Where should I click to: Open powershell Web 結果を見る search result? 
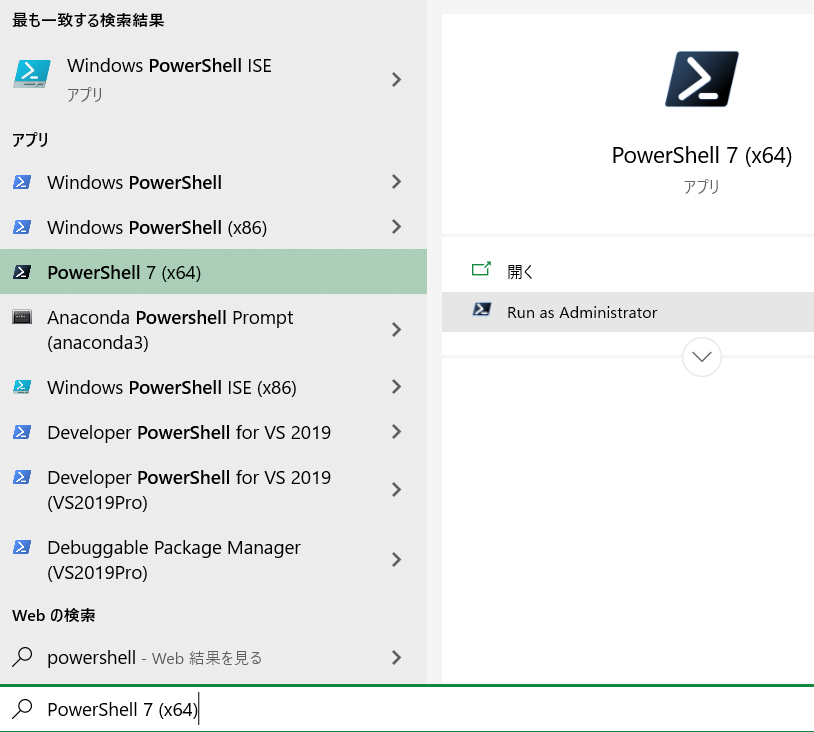[155, 657]
